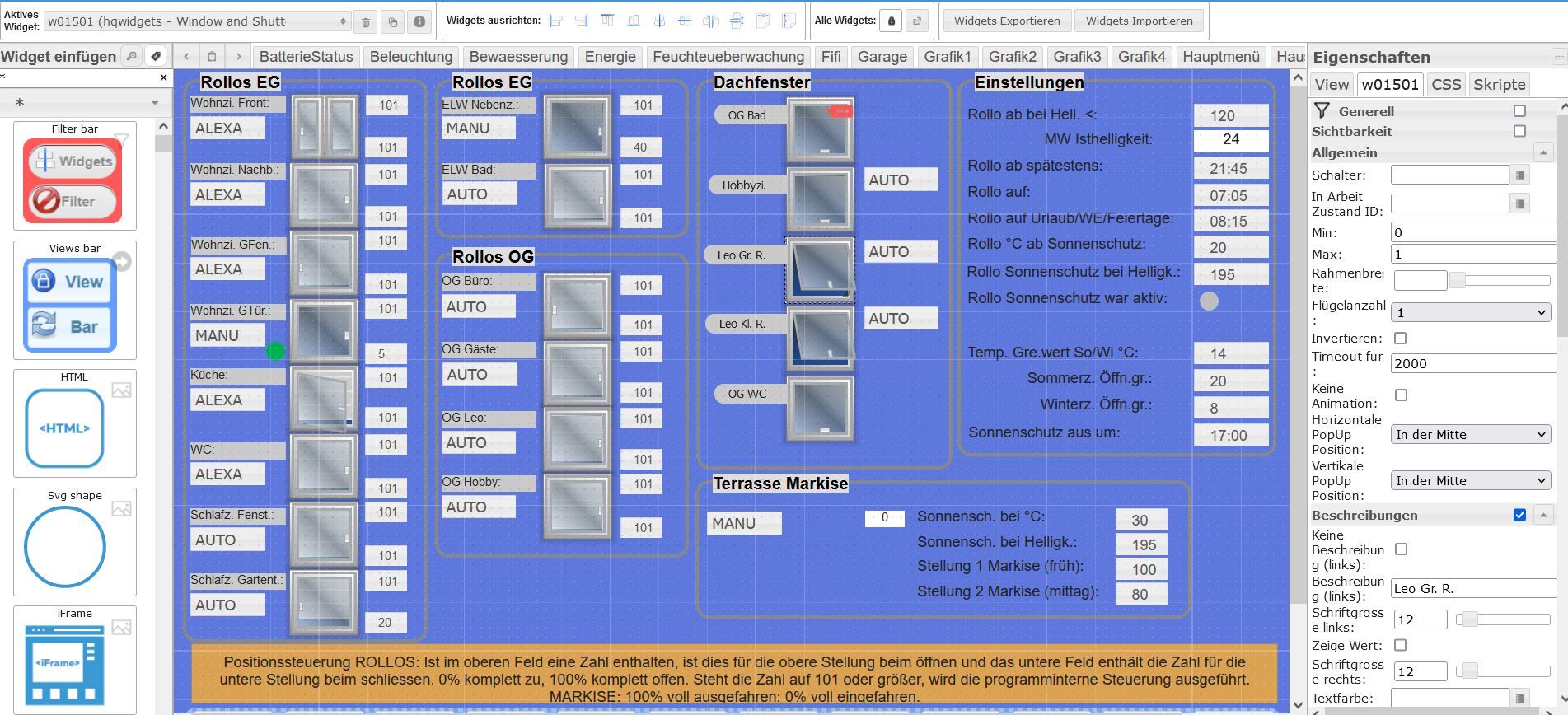Make selected widgets the same width
The height and width of the screenshot is (715, 1568).
coord(763,21)
